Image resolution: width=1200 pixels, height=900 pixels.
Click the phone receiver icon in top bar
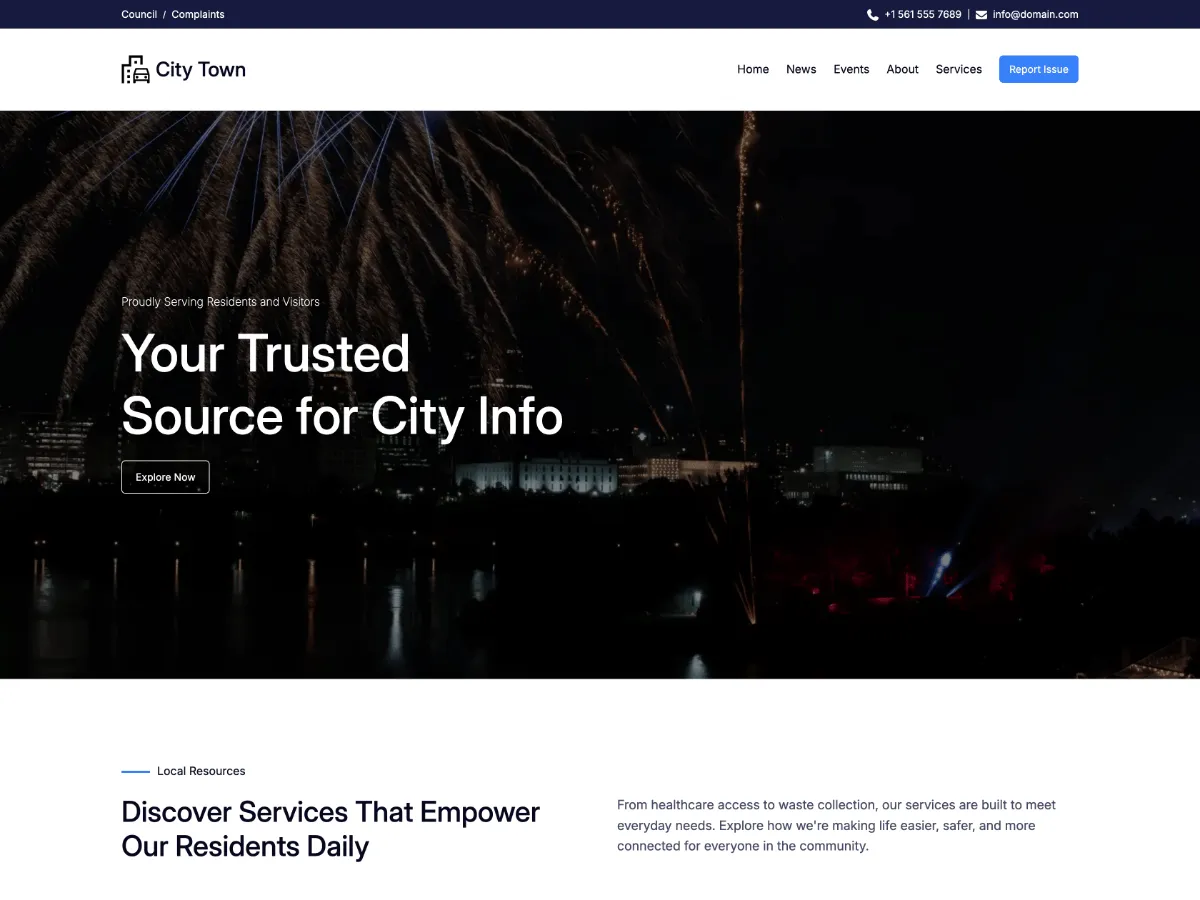(871, 14)
